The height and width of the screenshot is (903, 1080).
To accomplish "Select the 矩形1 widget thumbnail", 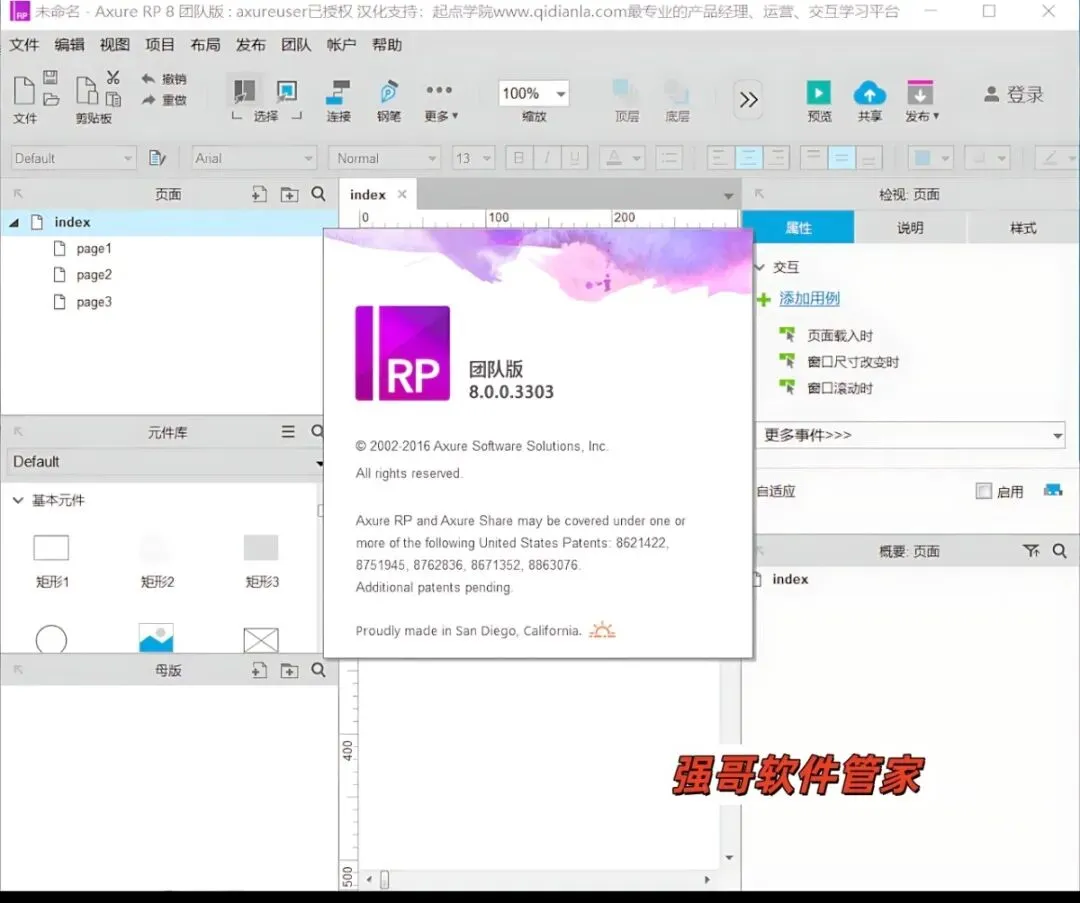I will click(51, 548).
